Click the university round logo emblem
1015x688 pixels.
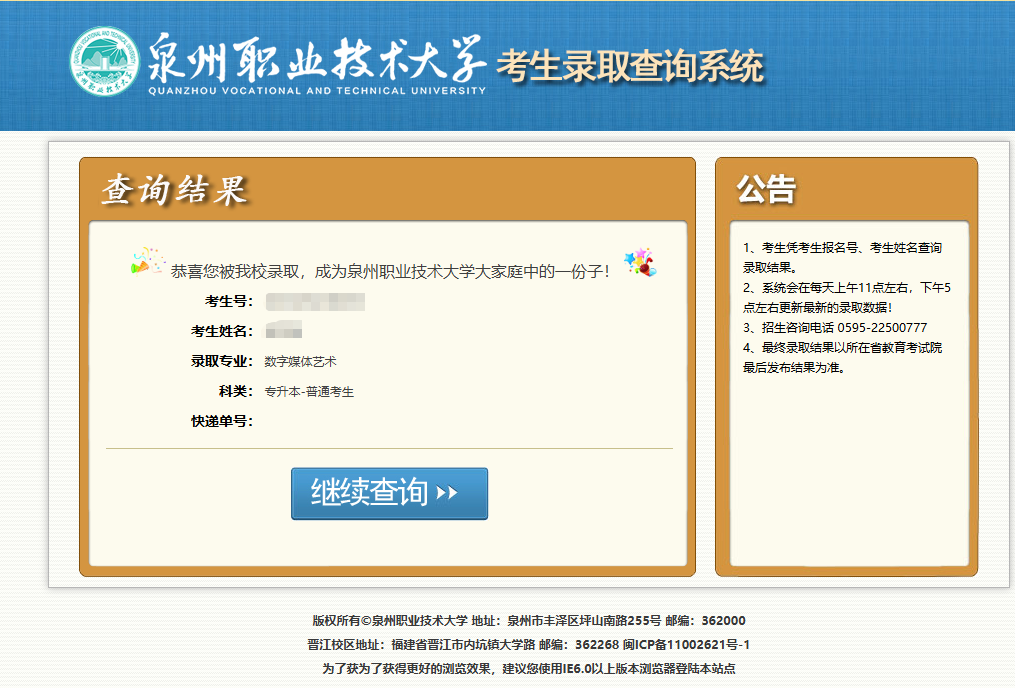click(x=104, y=61)
